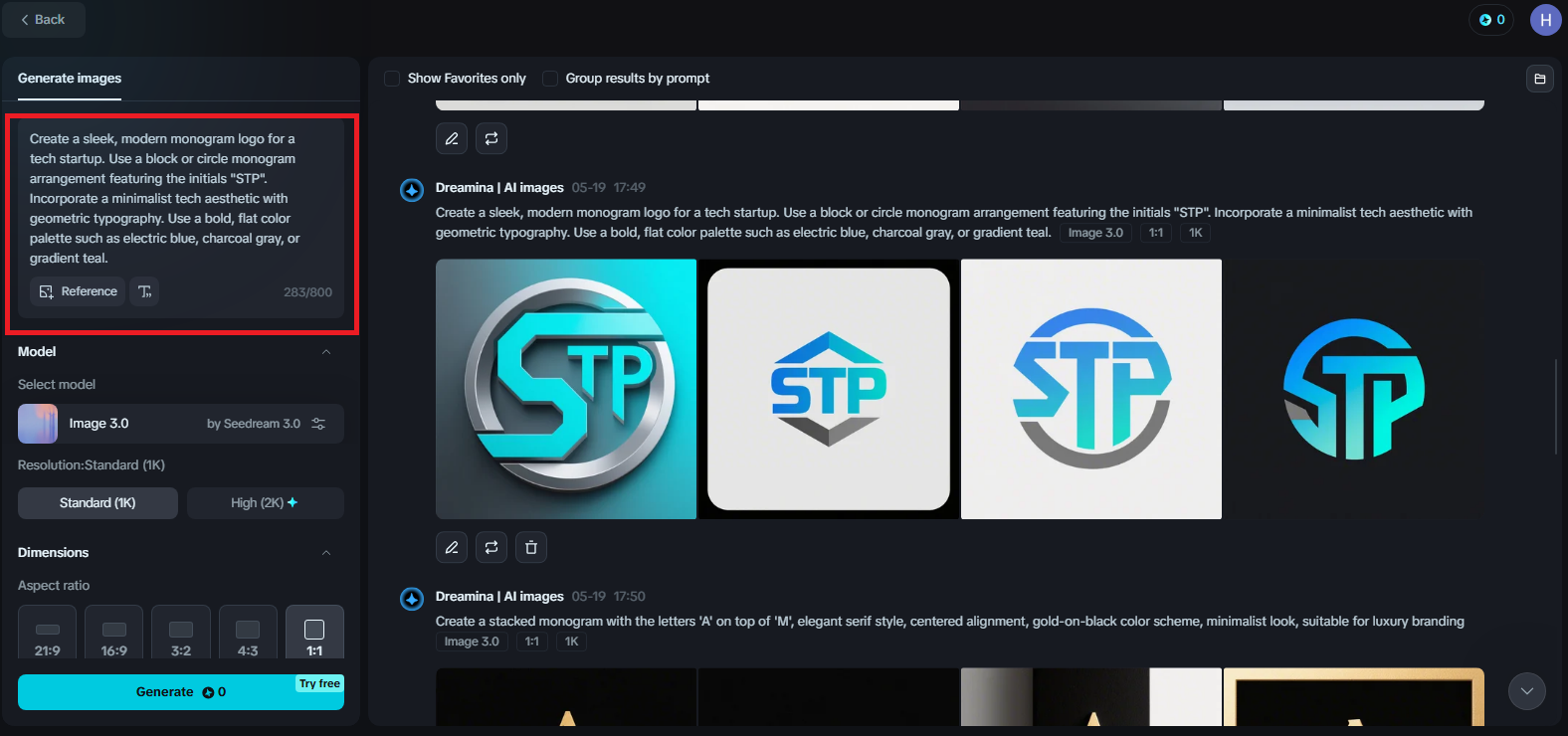Switch to the Generate images tab
This screenshot has height=736, width=1568.
point(70,79)
